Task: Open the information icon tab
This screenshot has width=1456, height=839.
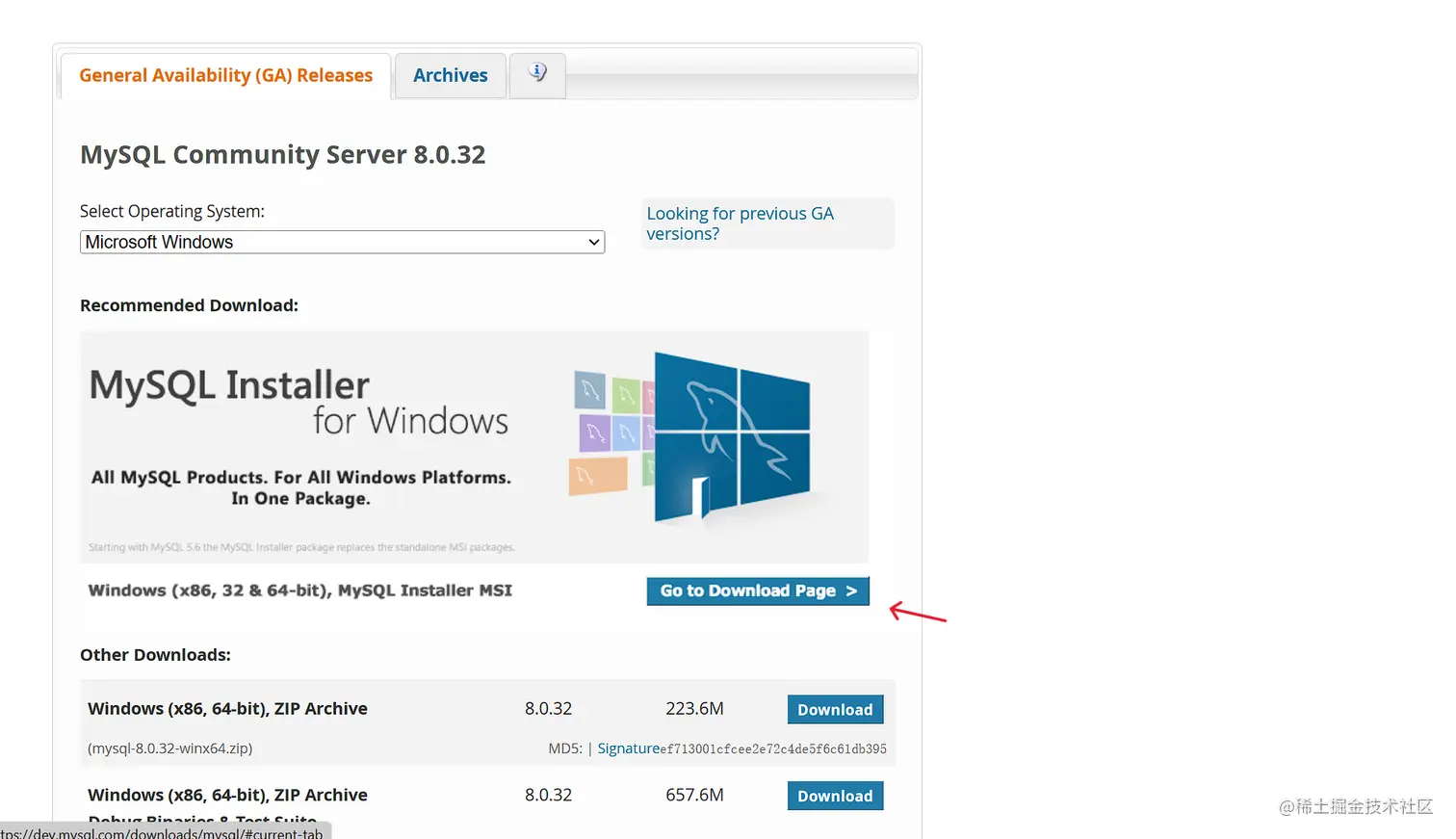Action: pyautogui.click(x=537, y=73)
